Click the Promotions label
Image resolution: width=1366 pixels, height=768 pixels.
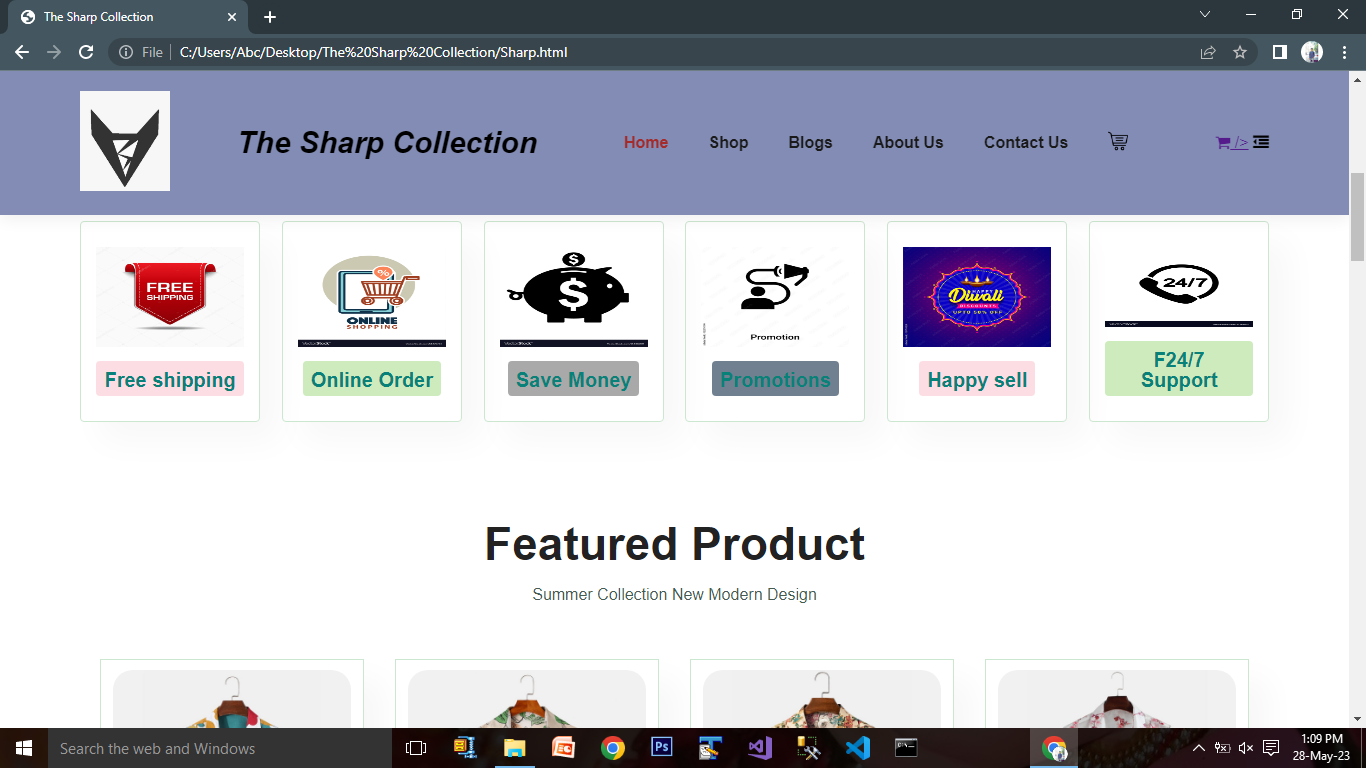pyautogui.click(x=775, y=379)
